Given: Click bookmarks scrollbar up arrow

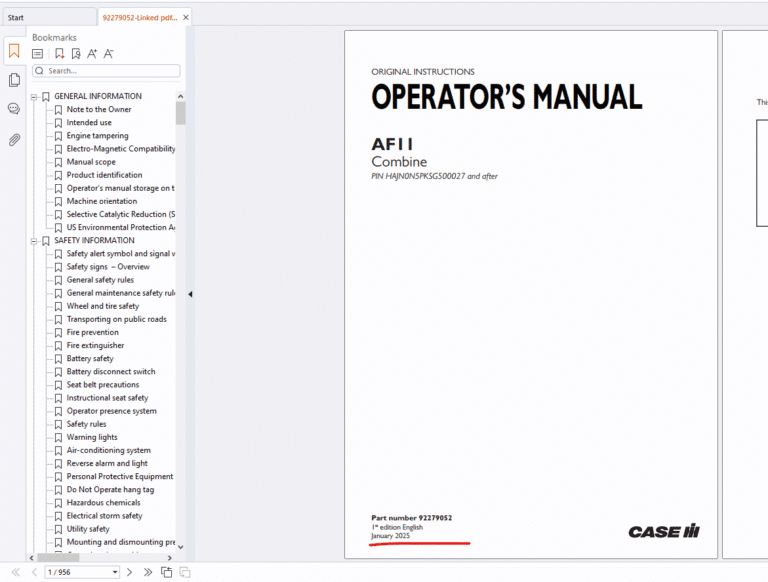Looking at the screenshot, I should coord(180,97).
